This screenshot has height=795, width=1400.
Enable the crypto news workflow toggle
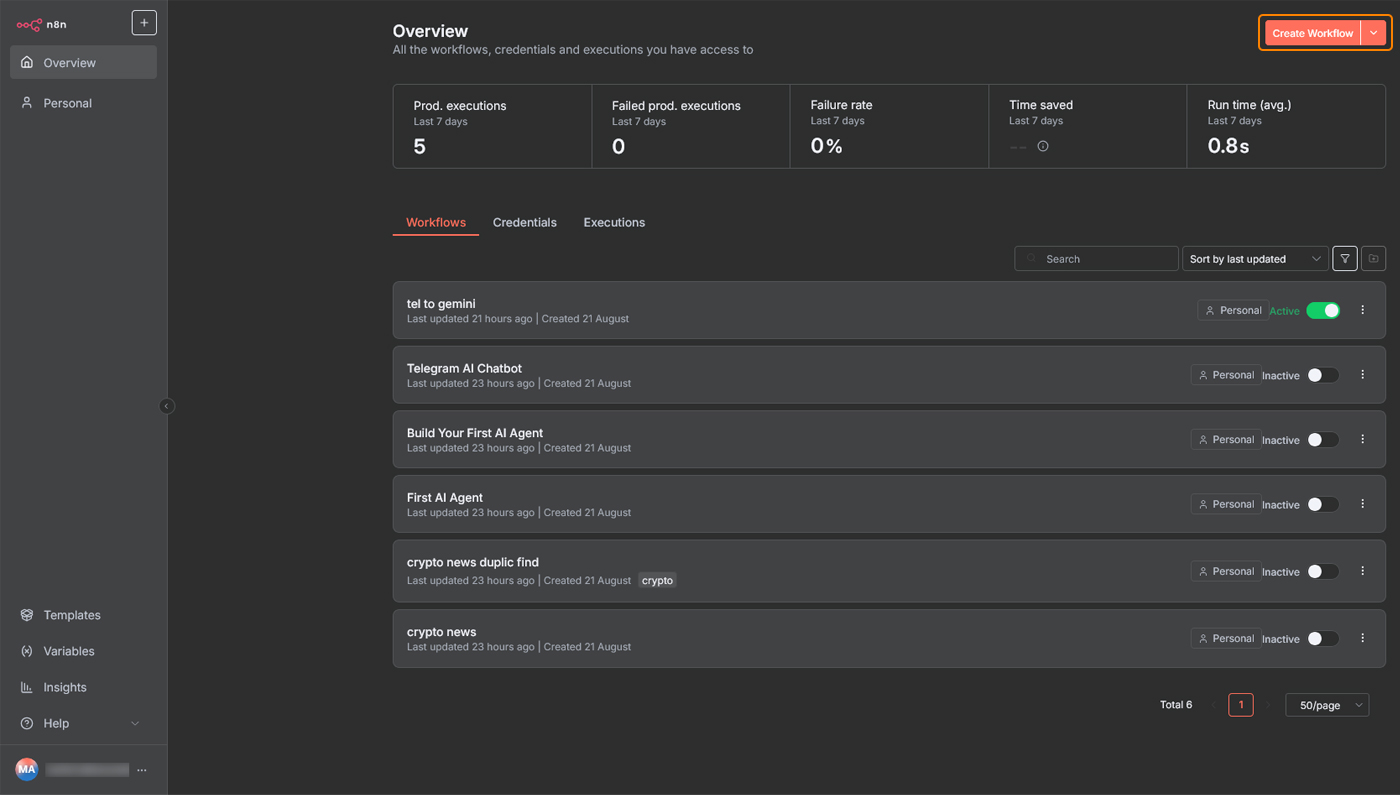click(x=1322, y=638)
